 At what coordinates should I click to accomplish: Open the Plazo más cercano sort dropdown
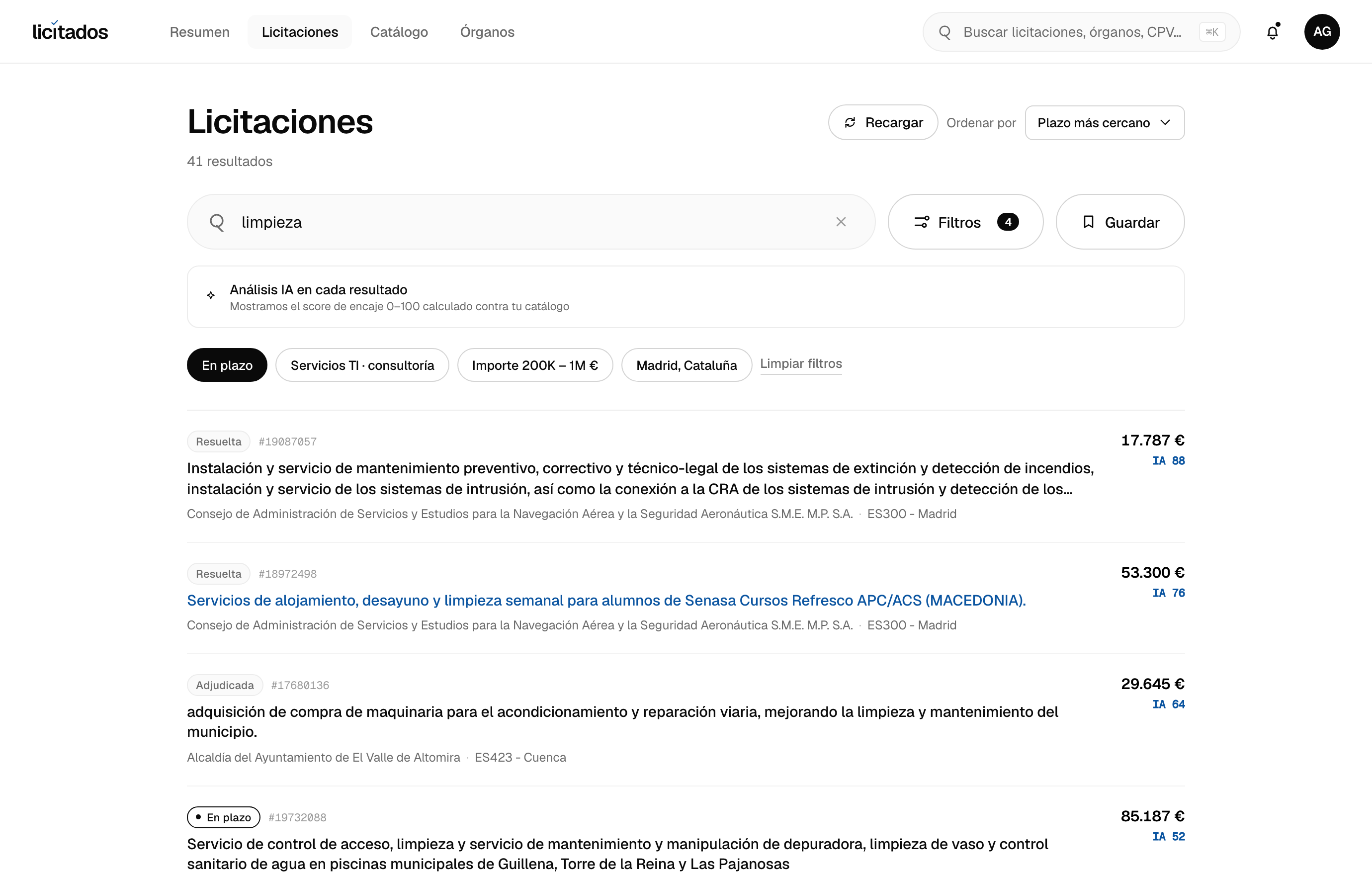(x=1104, y=122)
